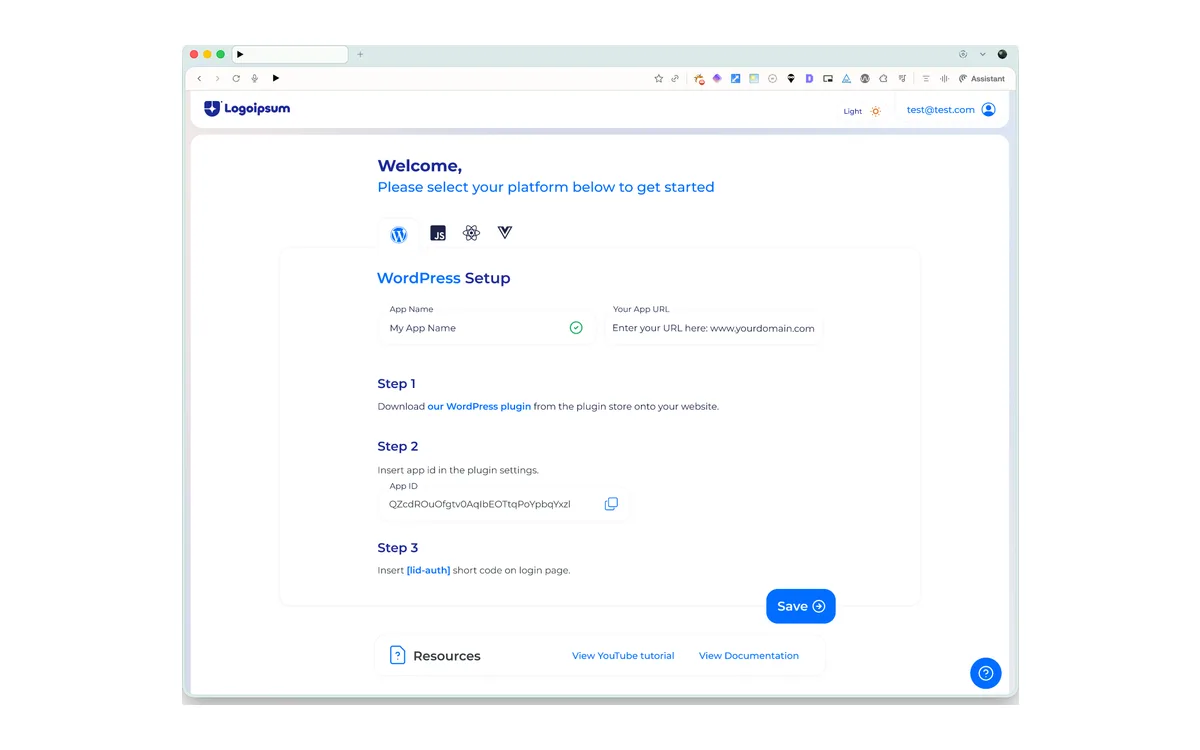Toggle the Light theme sun switch
1200x750 pixels.
[875, 111]
